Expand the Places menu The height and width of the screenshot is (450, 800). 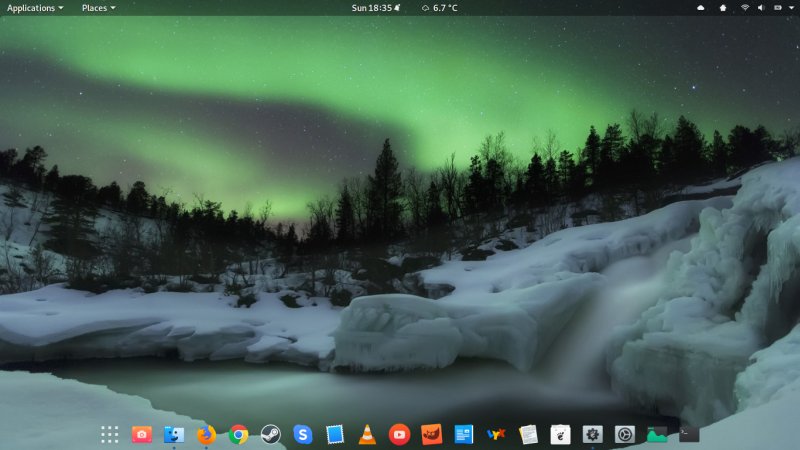(98, 8)
